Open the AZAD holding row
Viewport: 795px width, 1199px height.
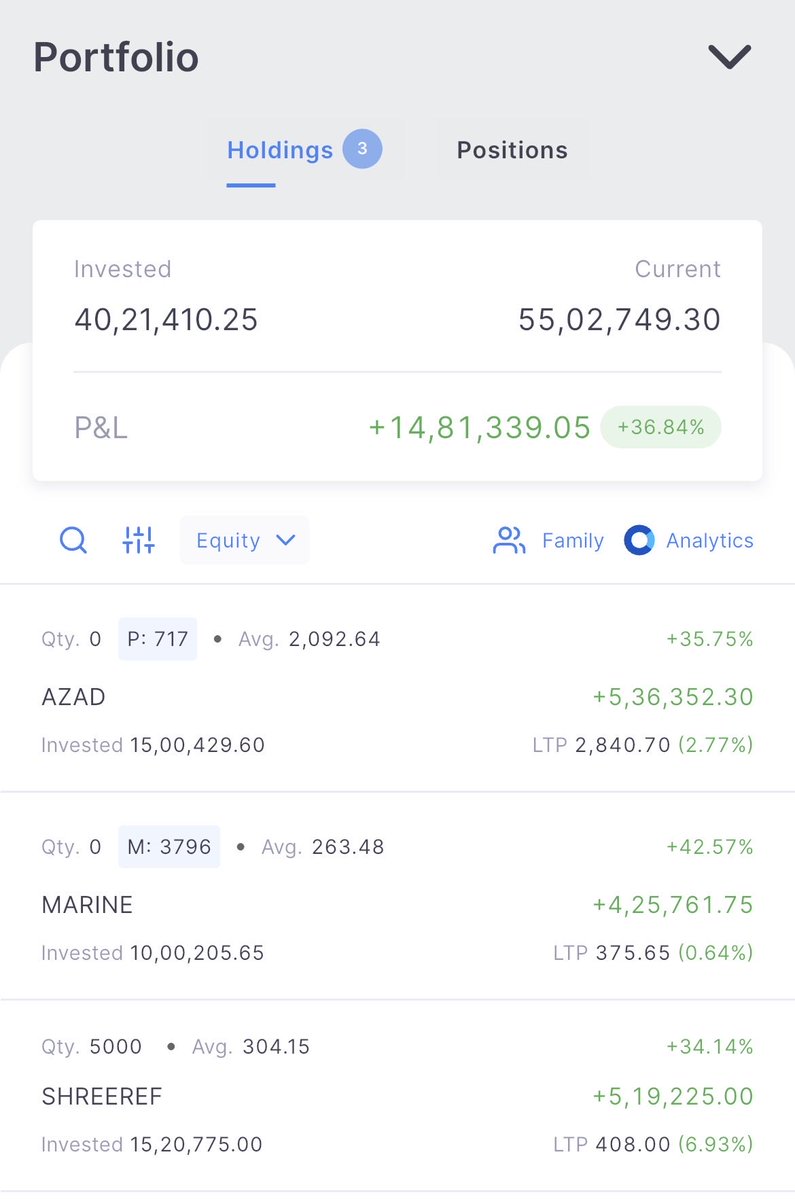pos(398,688)
